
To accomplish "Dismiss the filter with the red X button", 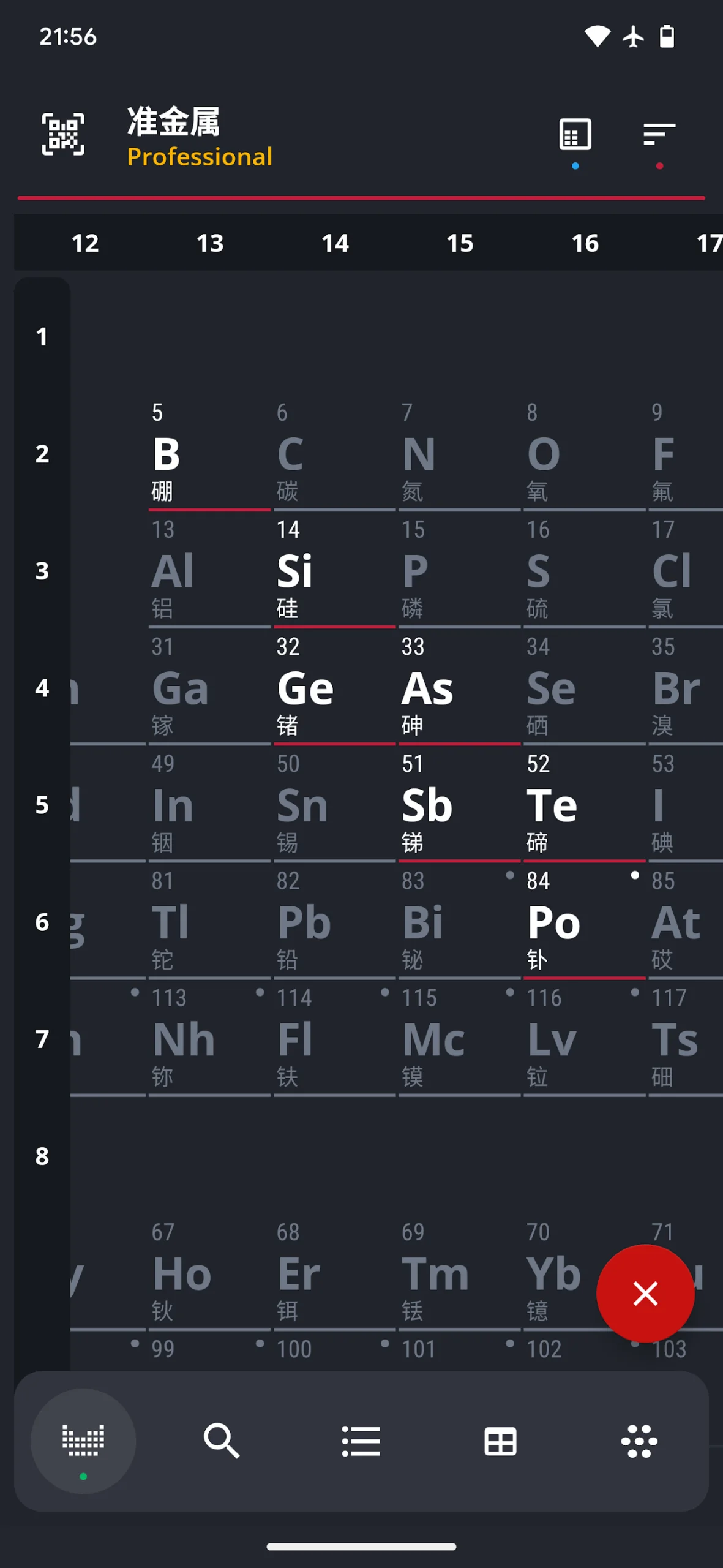I will (x=645, y=1294).
